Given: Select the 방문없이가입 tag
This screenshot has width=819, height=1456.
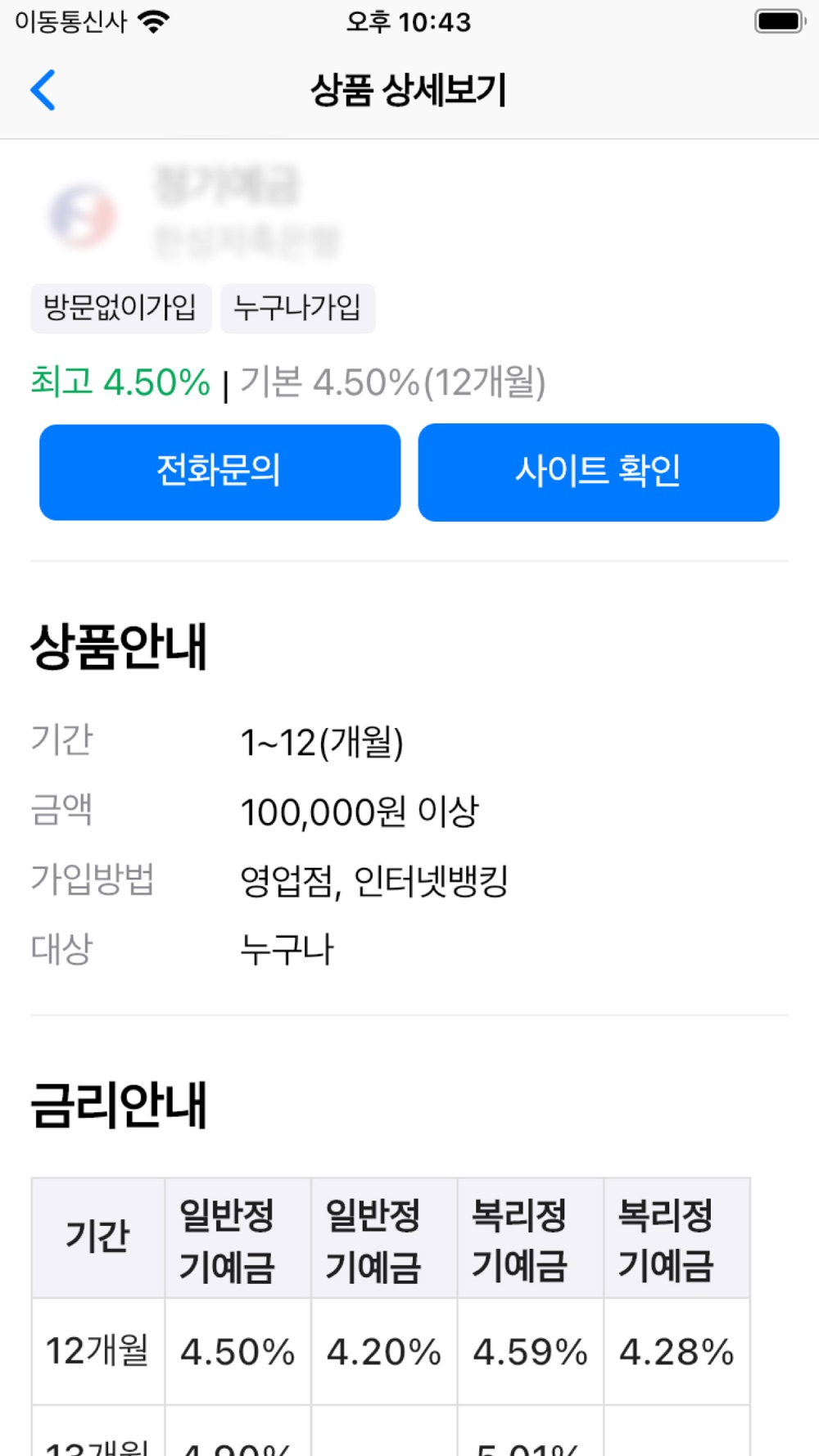Looking at the screenshot, I should [x=121, y=308].
